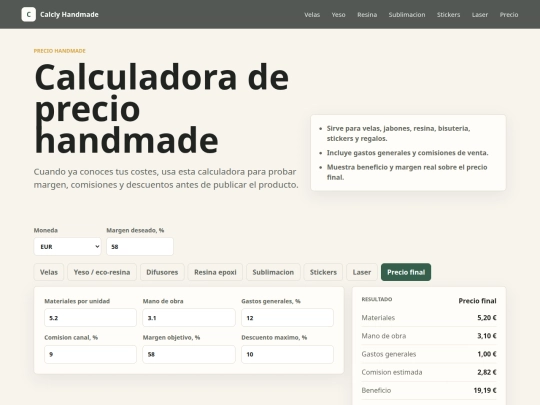
Task: Open Resina in the top navigation
Action: (x=367, y=15)
